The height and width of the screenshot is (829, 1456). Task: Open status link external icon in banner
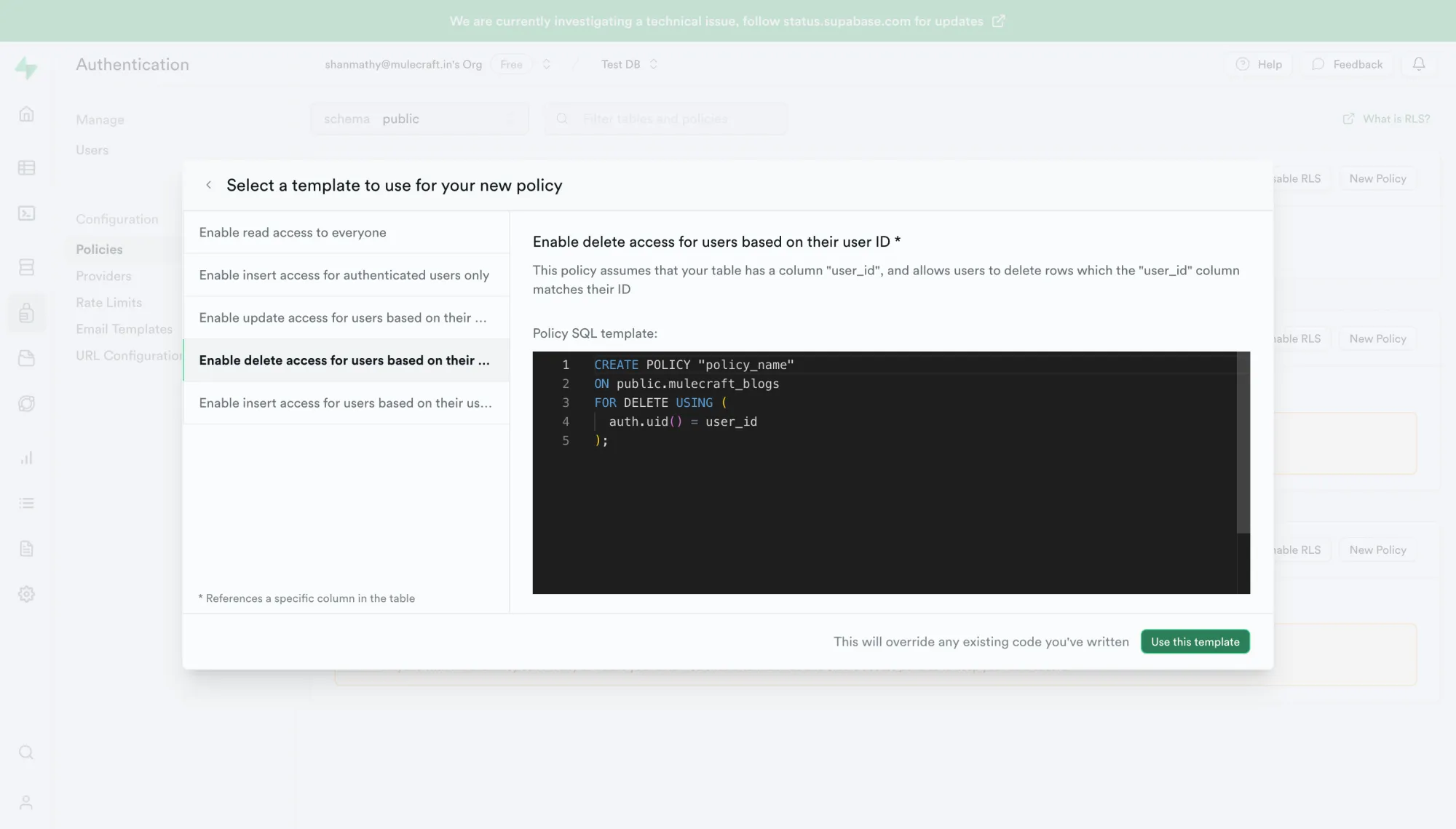tap(998, 21)
